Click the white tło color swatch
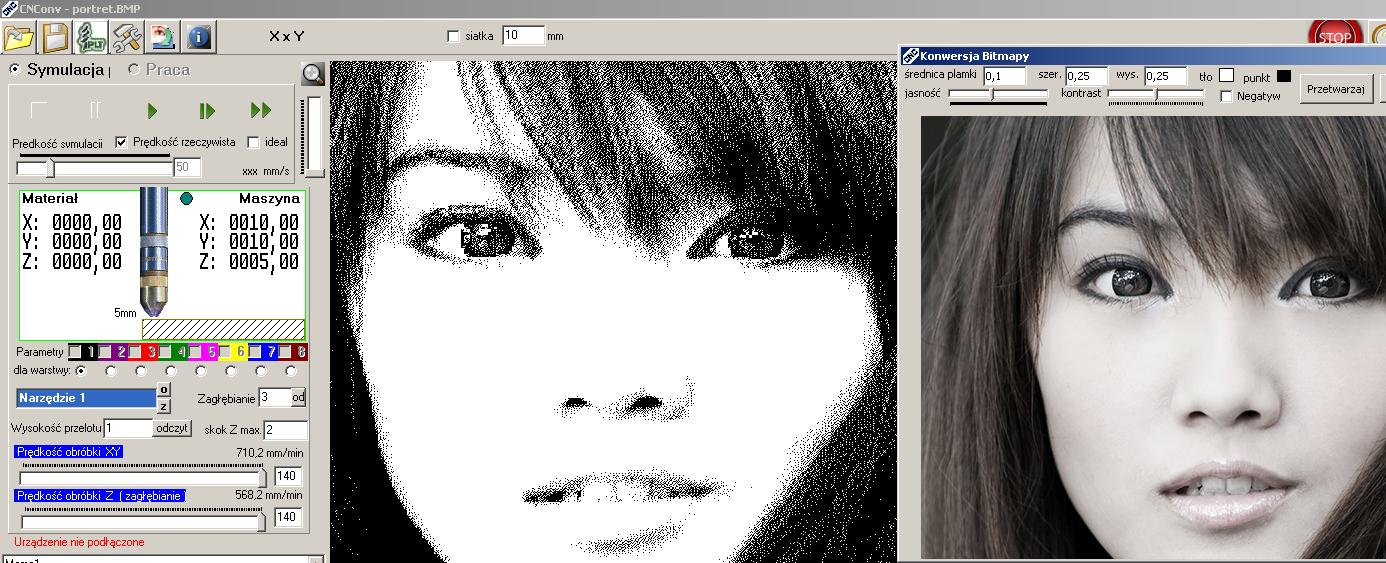Image resolution: width=1386 pixels, height=563 pixels. pyautogui.click(x=1226, y=76)
